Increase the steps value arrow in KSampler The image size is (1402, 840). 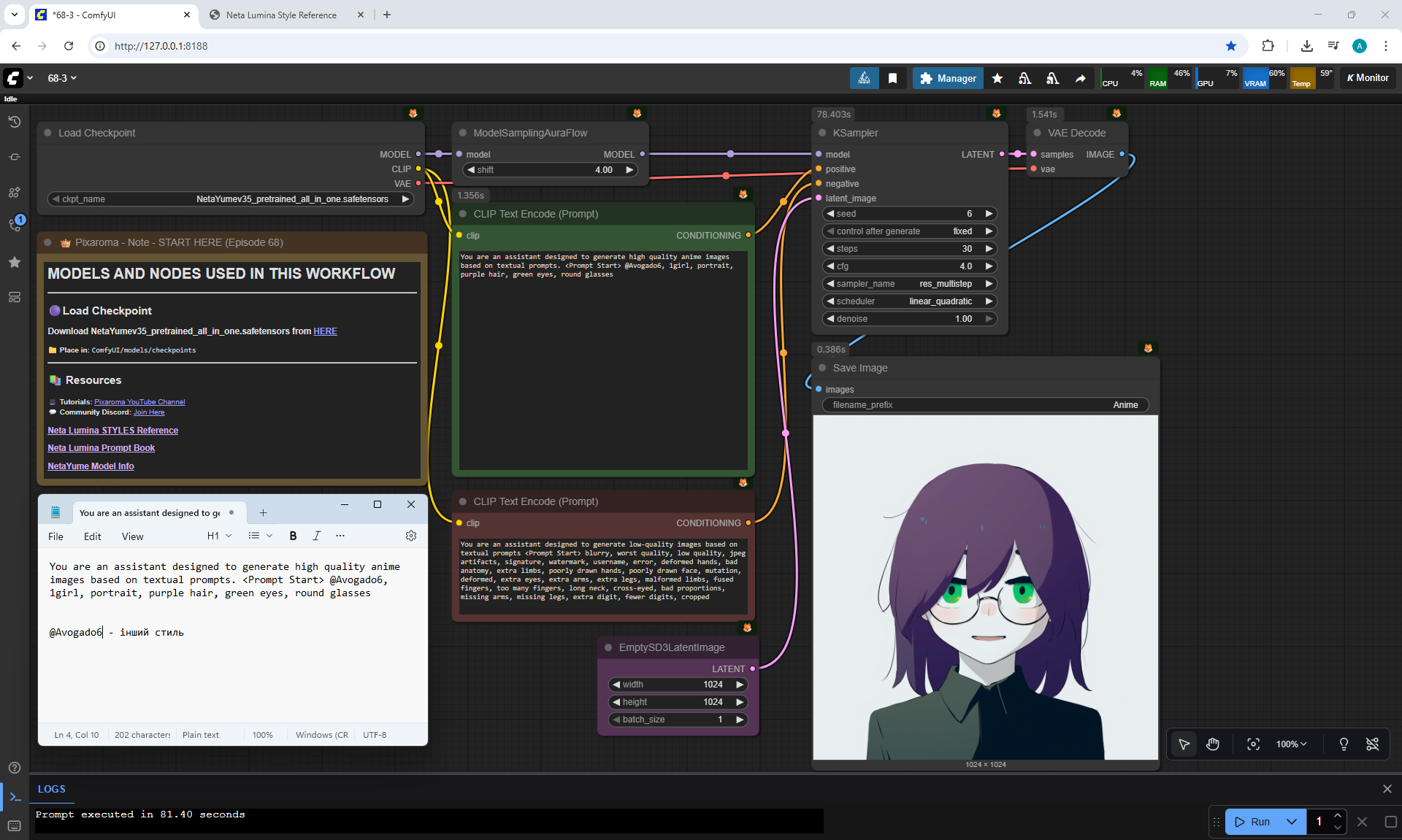(989, 249)
